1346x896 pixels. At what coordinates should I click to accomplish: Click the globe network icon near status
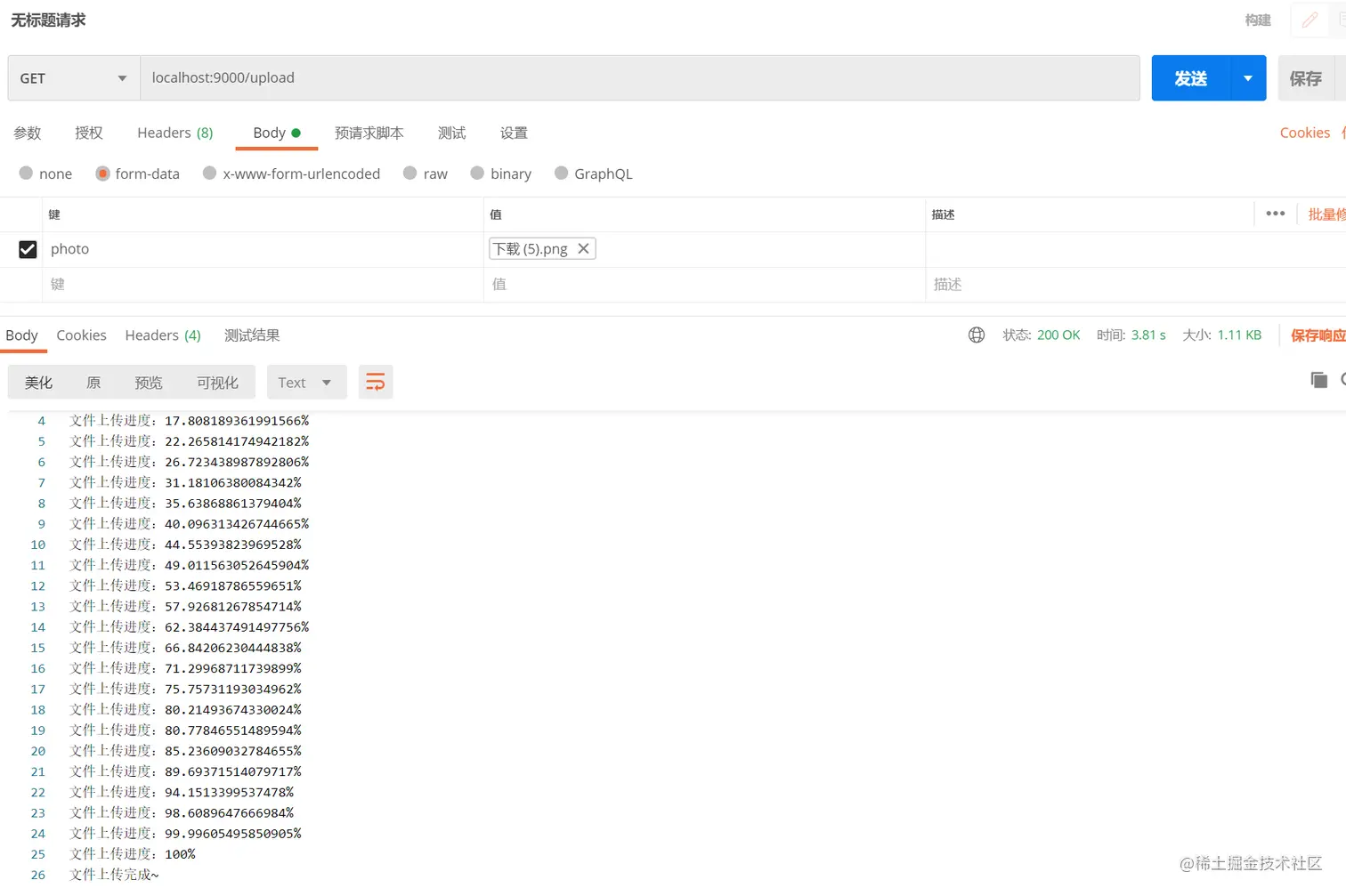977,335
